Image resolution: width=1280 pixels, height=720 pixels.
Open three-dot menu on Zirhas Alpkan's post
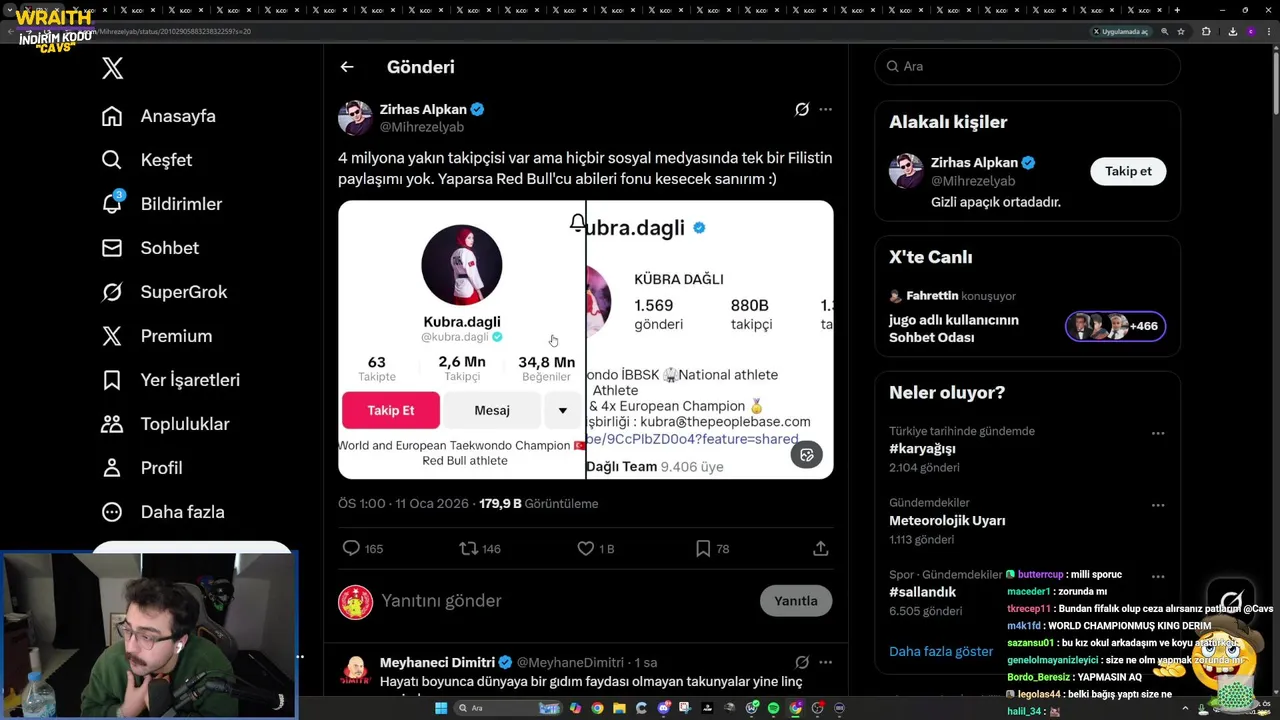[825, 109]
